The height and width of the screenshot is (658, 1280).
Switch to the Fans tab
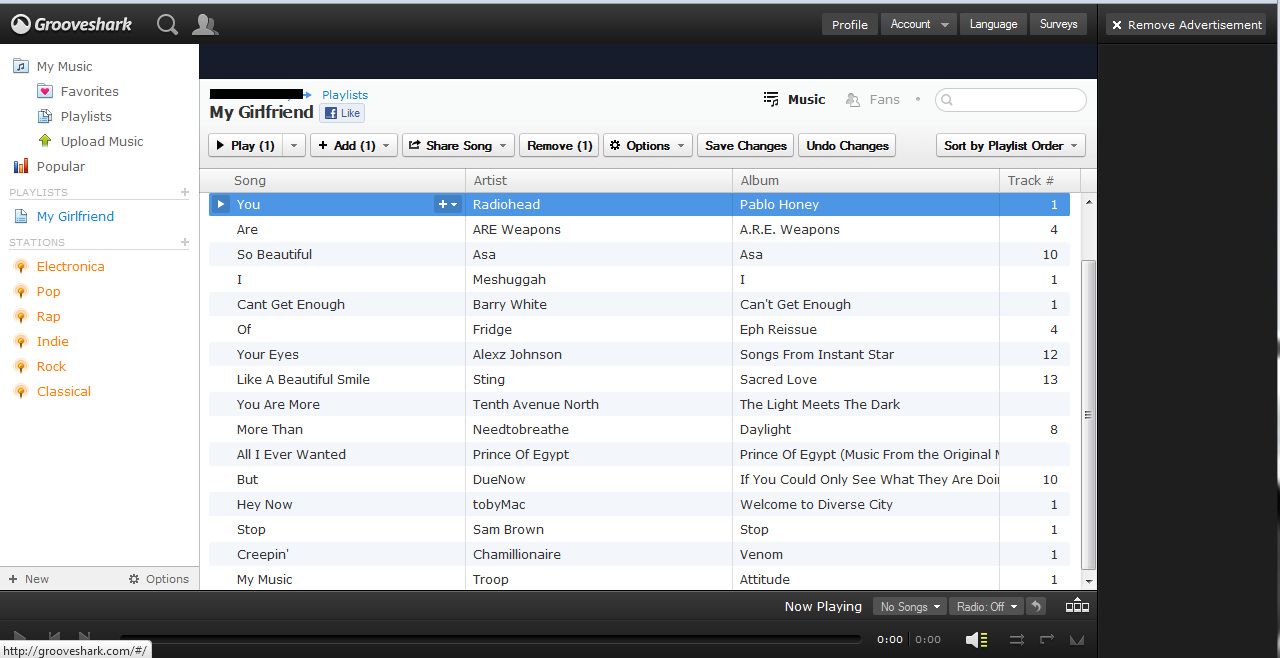tap(873, 99)
